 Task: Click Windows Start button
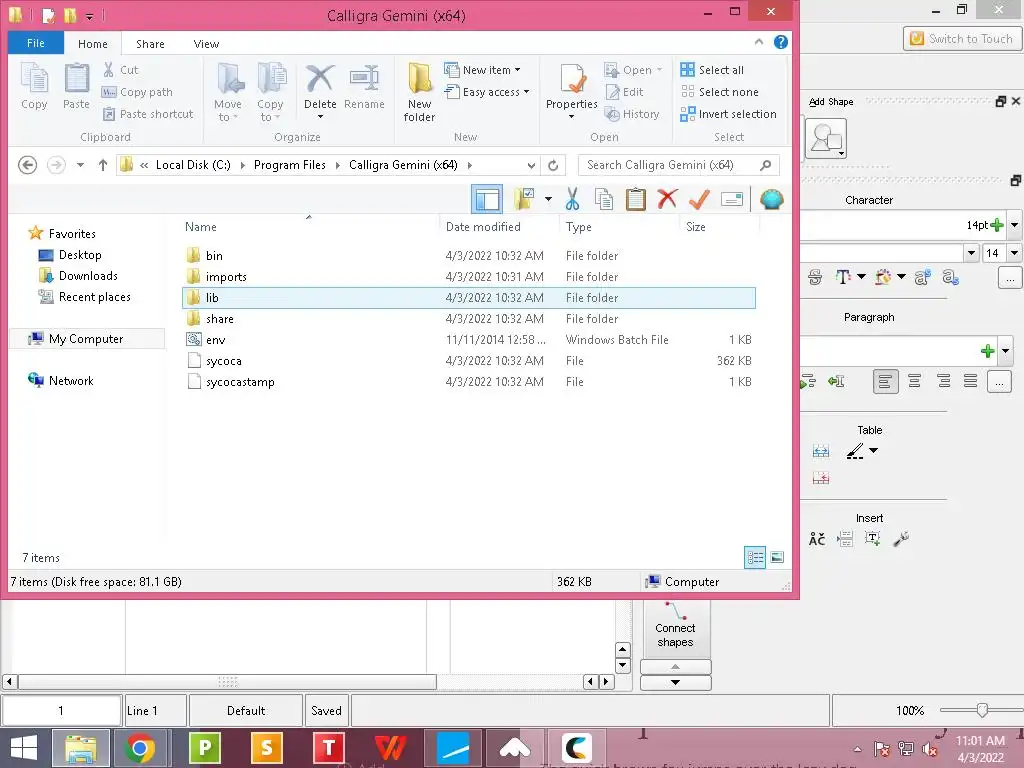pos(24,748)
